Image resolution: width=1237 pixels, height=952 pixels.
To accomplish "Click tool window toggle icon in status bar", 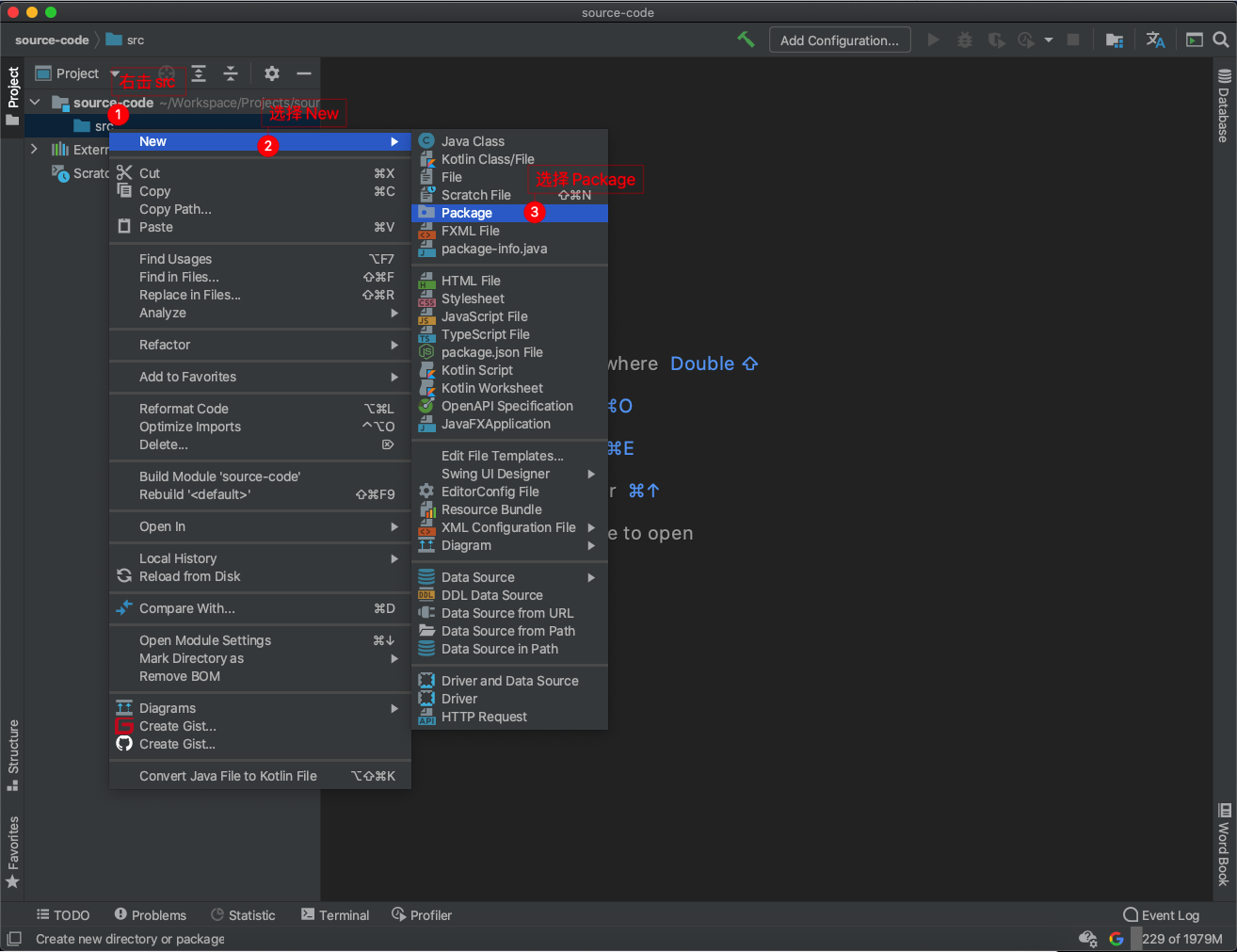I will [x=14, y=939].
